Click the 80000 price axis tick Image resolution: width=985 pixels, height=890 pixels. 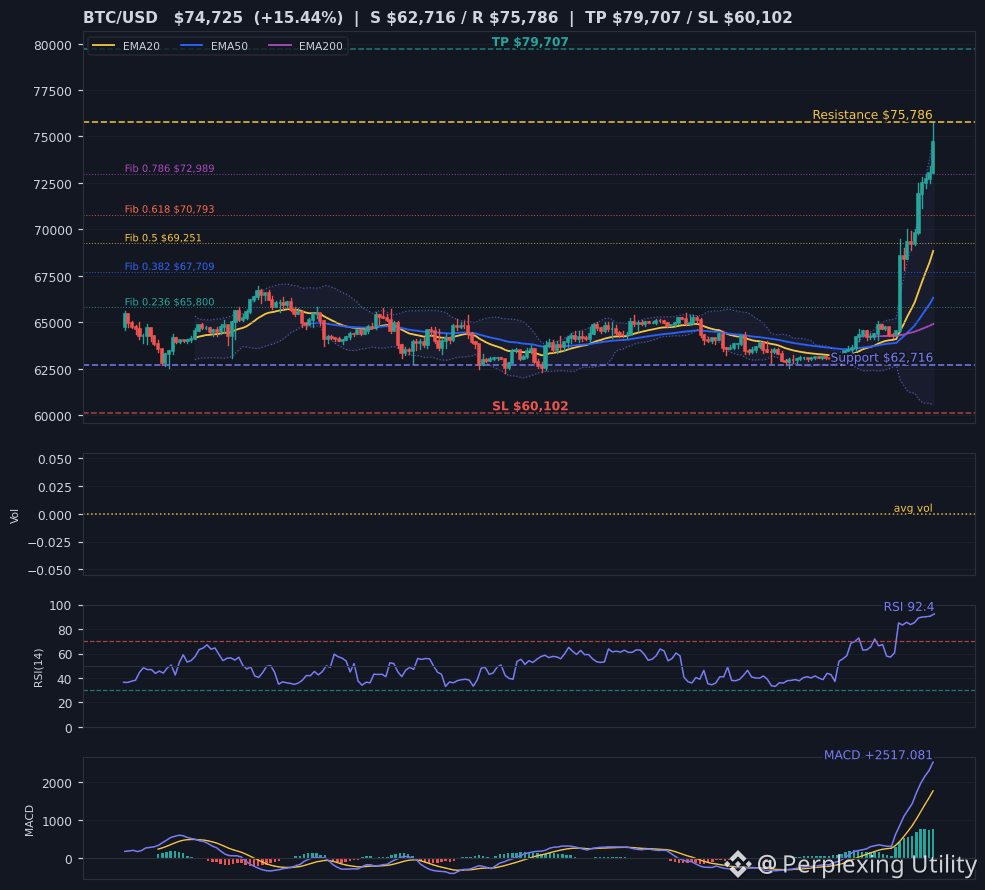53,45
